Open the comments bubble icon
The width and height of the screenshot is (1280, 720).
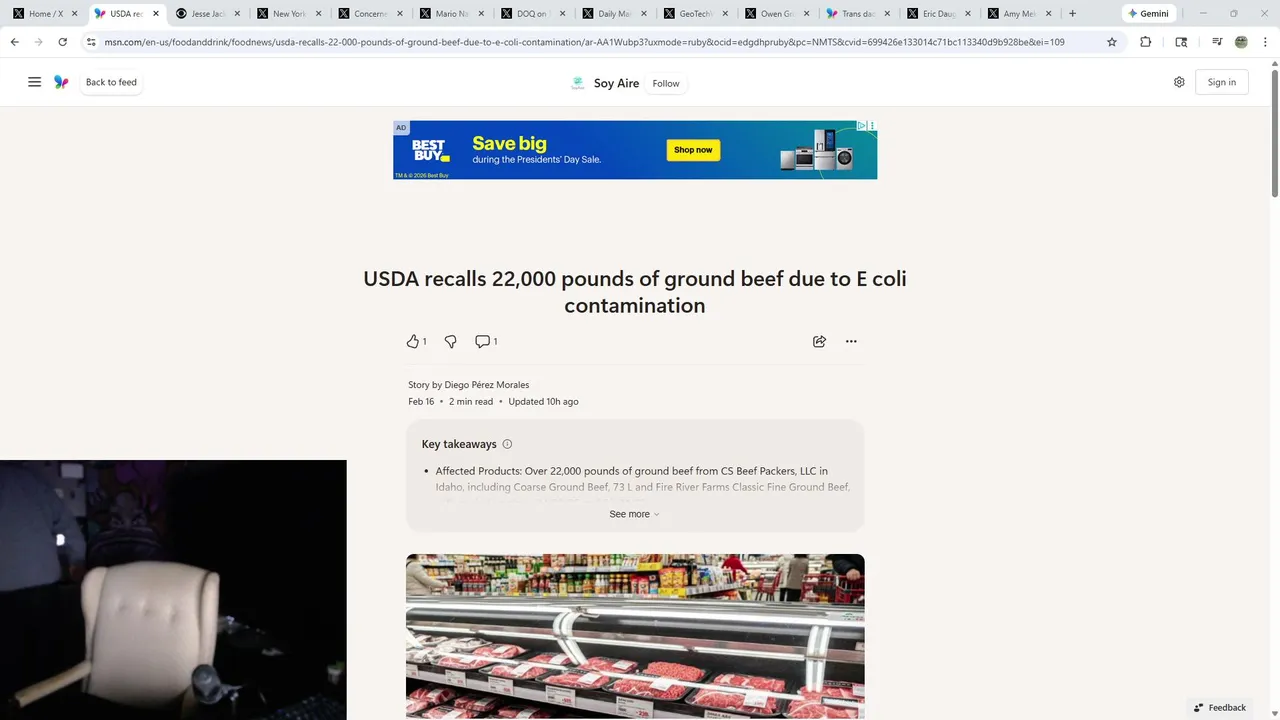pos(482,341)
